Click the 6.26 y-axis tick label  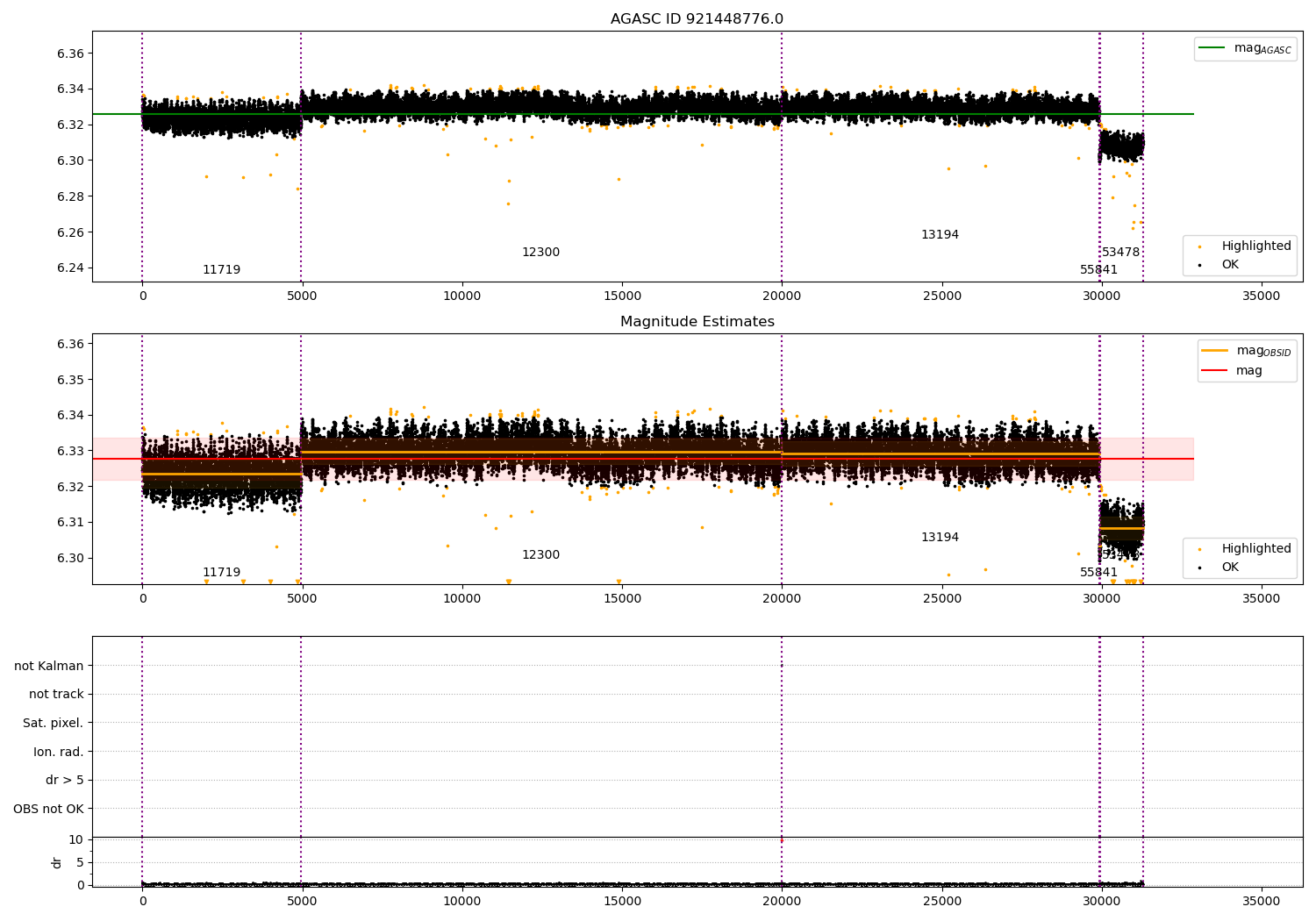click(71, 232)
